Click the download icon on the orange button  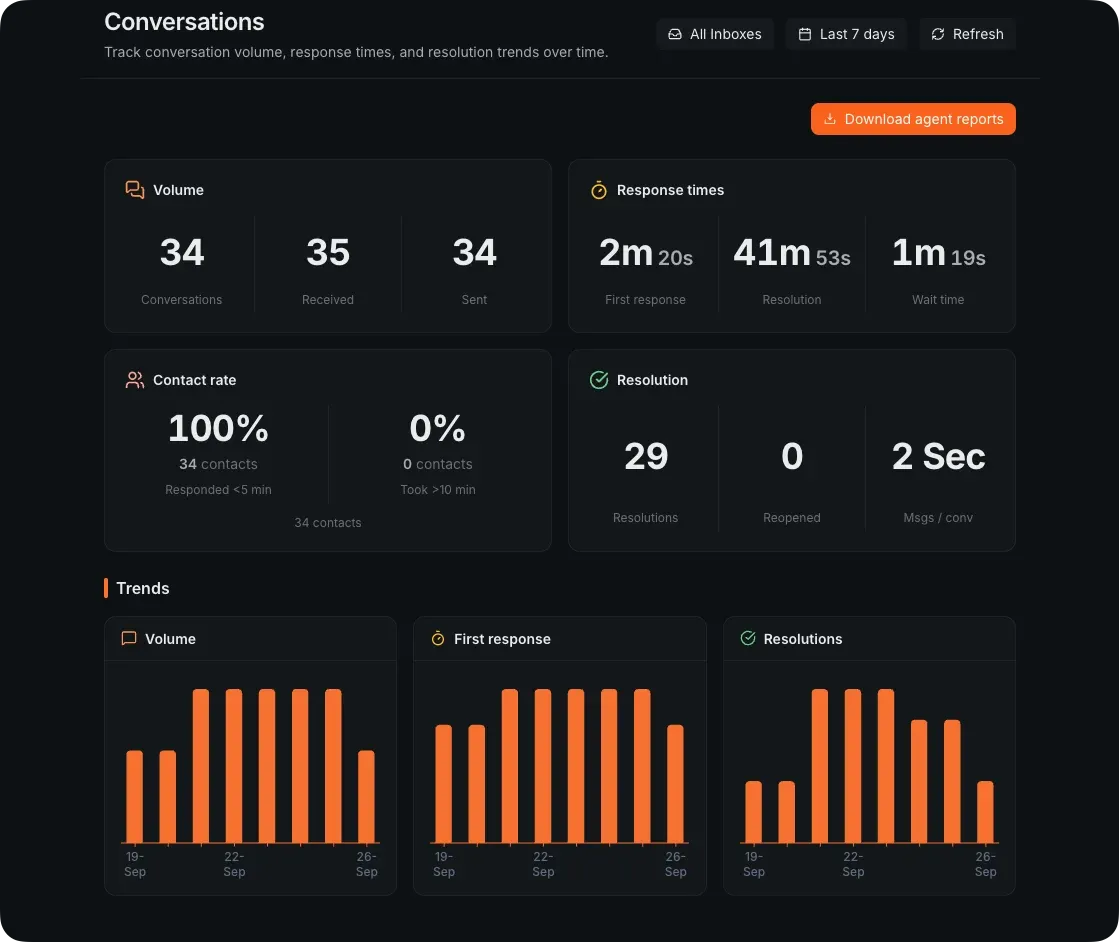(x=830, y=119)
